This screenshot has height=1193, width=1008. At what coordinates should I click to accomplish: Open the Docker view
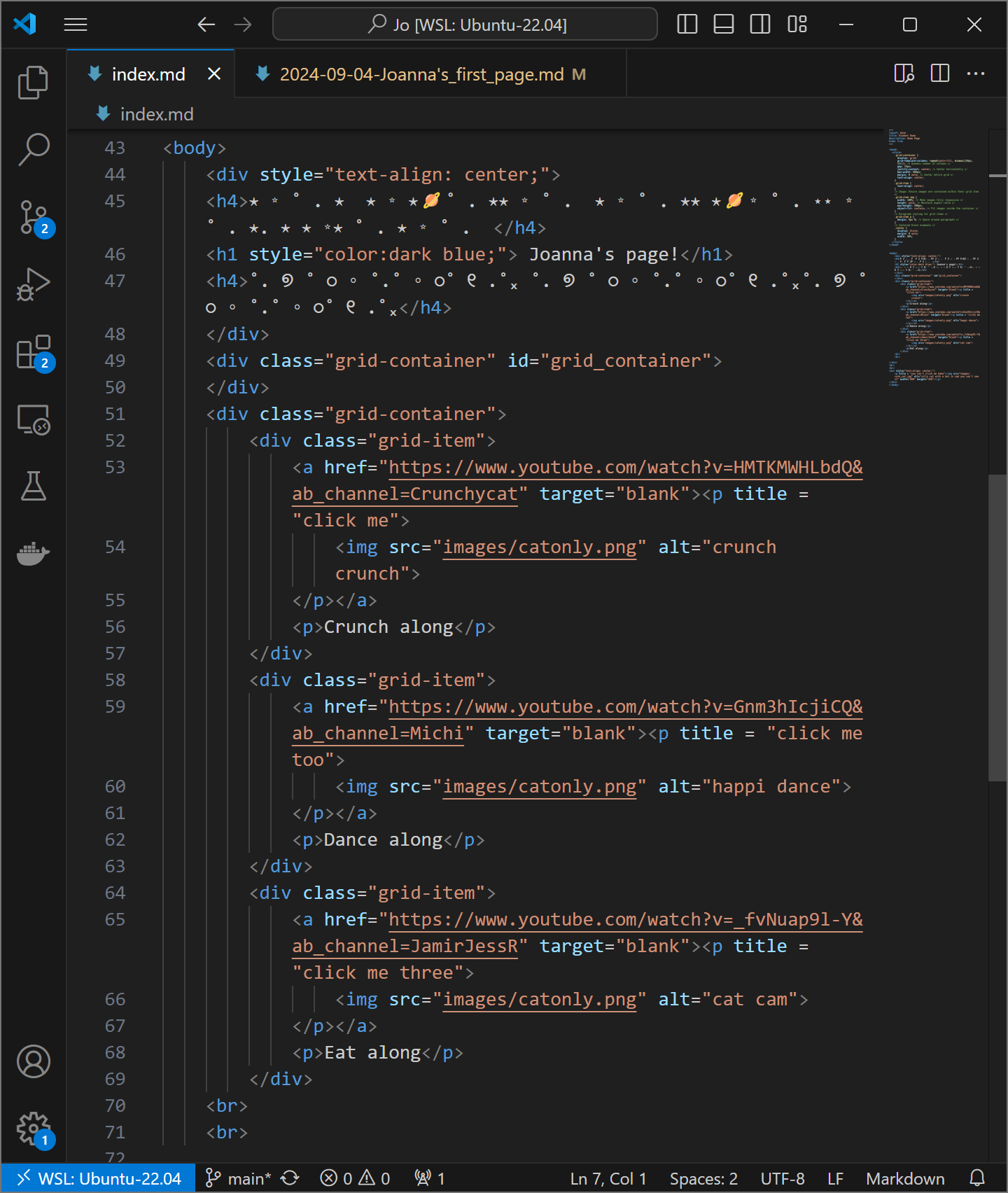point(33,553)
